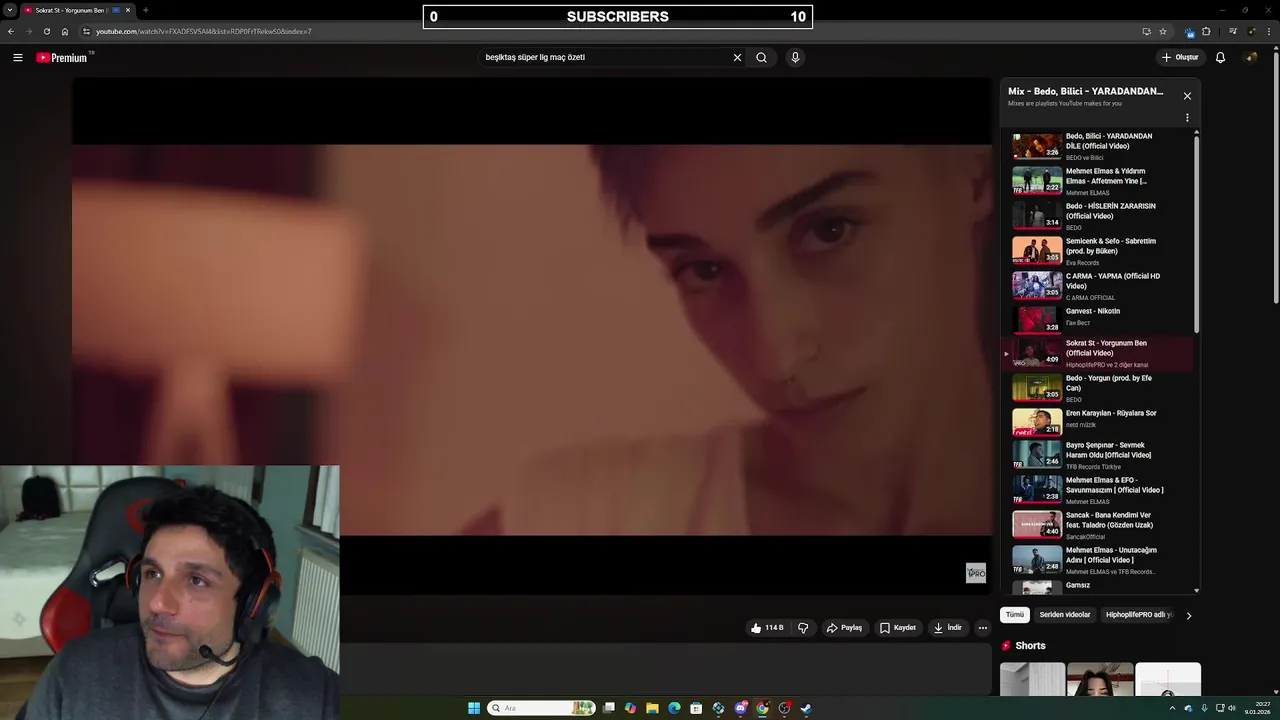Screen dimensions: 1280x720
Task: Like the video with thumbs up
Action: point(767,628)
